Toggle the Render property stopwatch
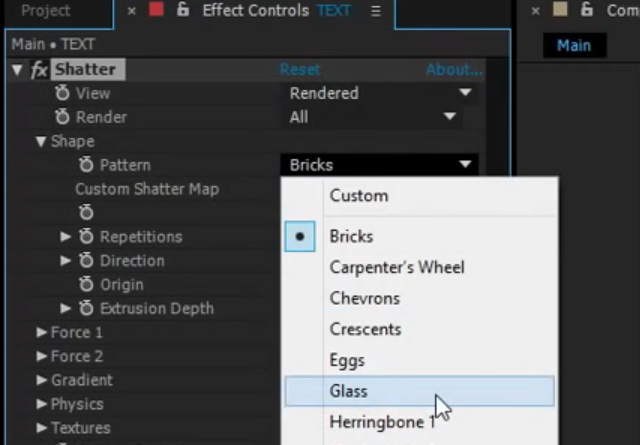Viewport: 640px width, 445px height. point(62,117)
